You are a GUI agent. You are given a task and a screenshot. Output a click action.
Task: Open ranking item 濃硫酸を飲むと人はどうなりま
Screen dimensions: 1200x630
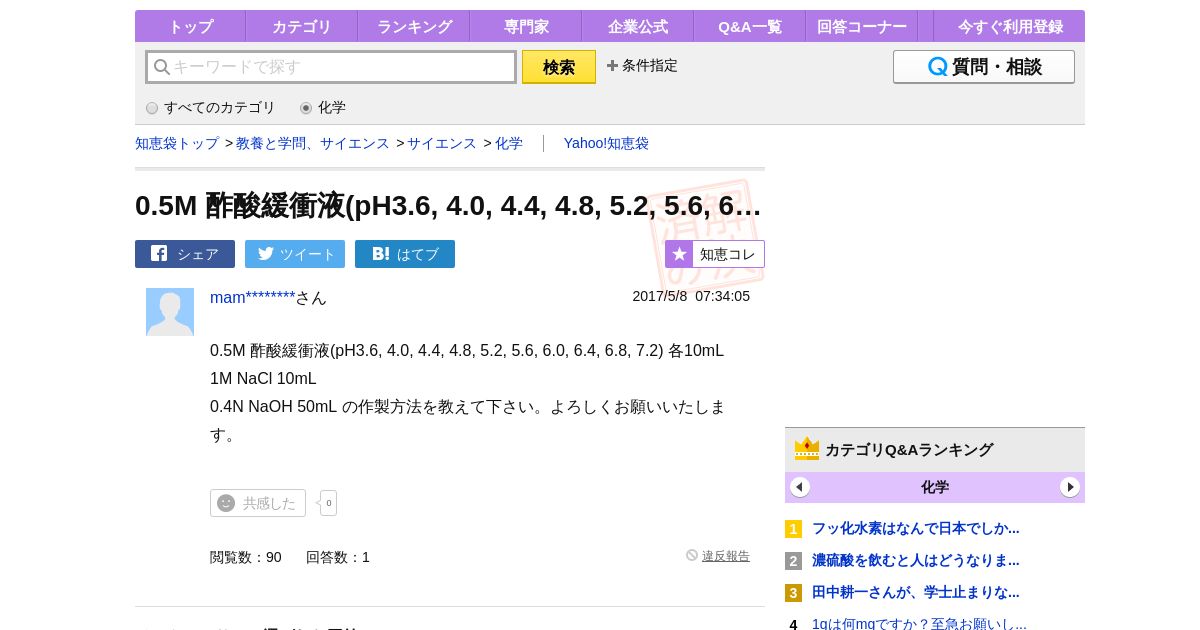[x=916, y=560]
